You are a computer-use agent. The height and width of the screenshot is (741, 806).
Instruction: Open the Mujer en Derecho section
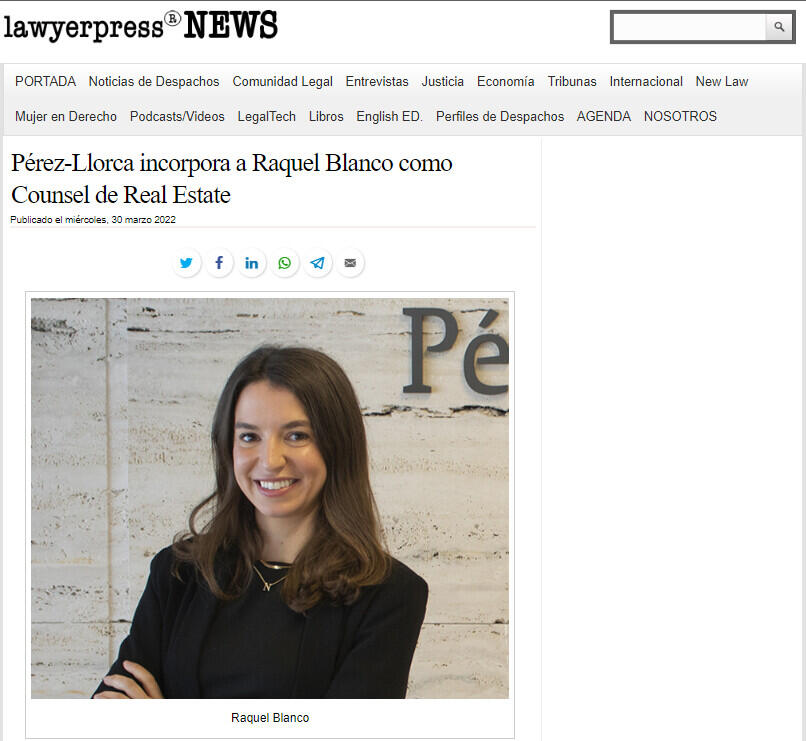pyautogui.click(x=66, y=117)
